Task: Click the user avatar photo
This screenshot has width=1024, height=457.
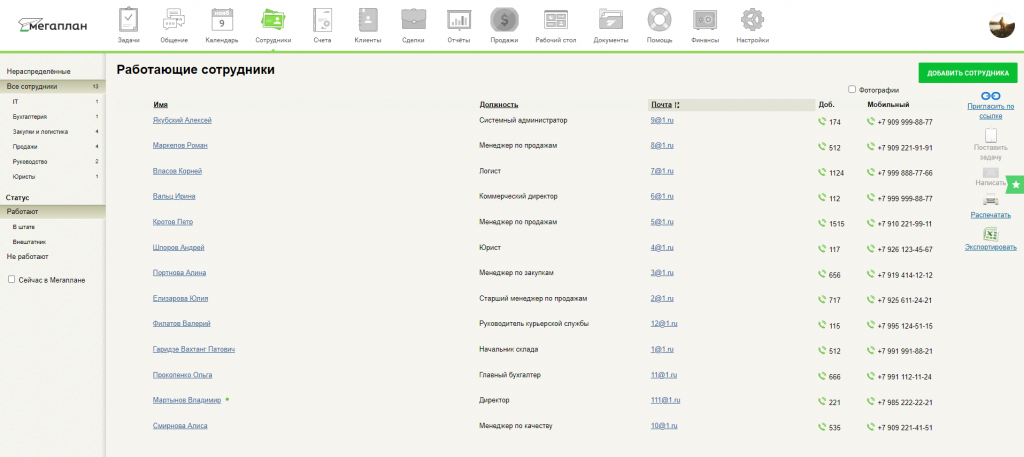Action: [1002, 26]
